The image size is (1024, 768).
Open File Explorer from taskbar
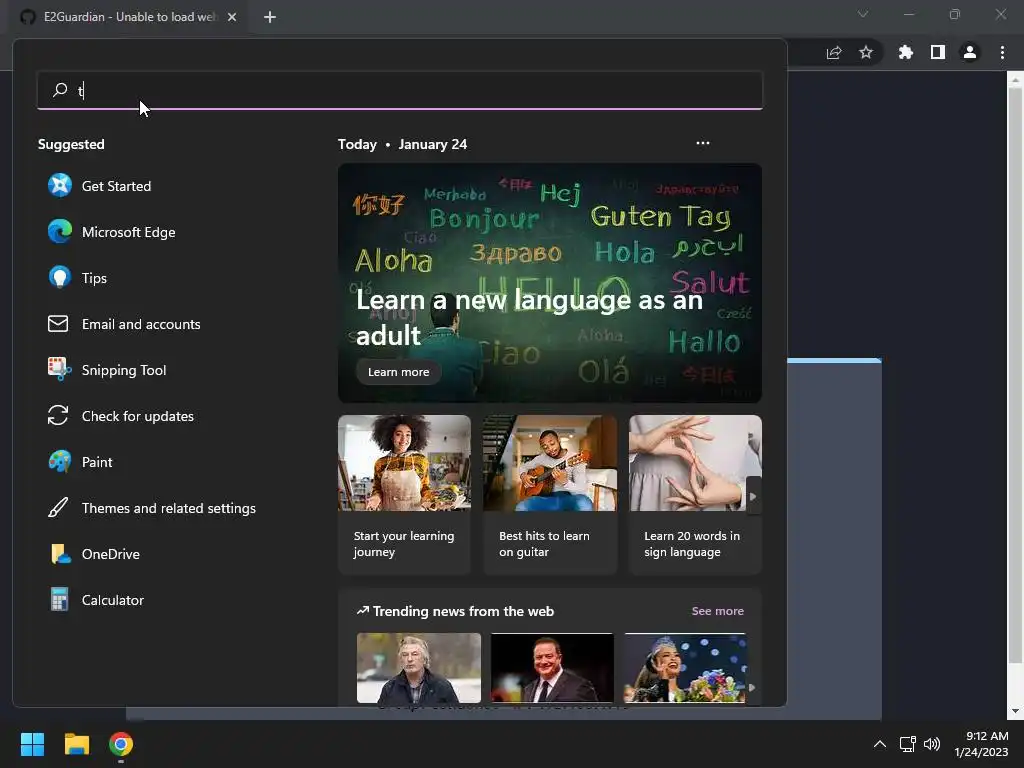76,744
